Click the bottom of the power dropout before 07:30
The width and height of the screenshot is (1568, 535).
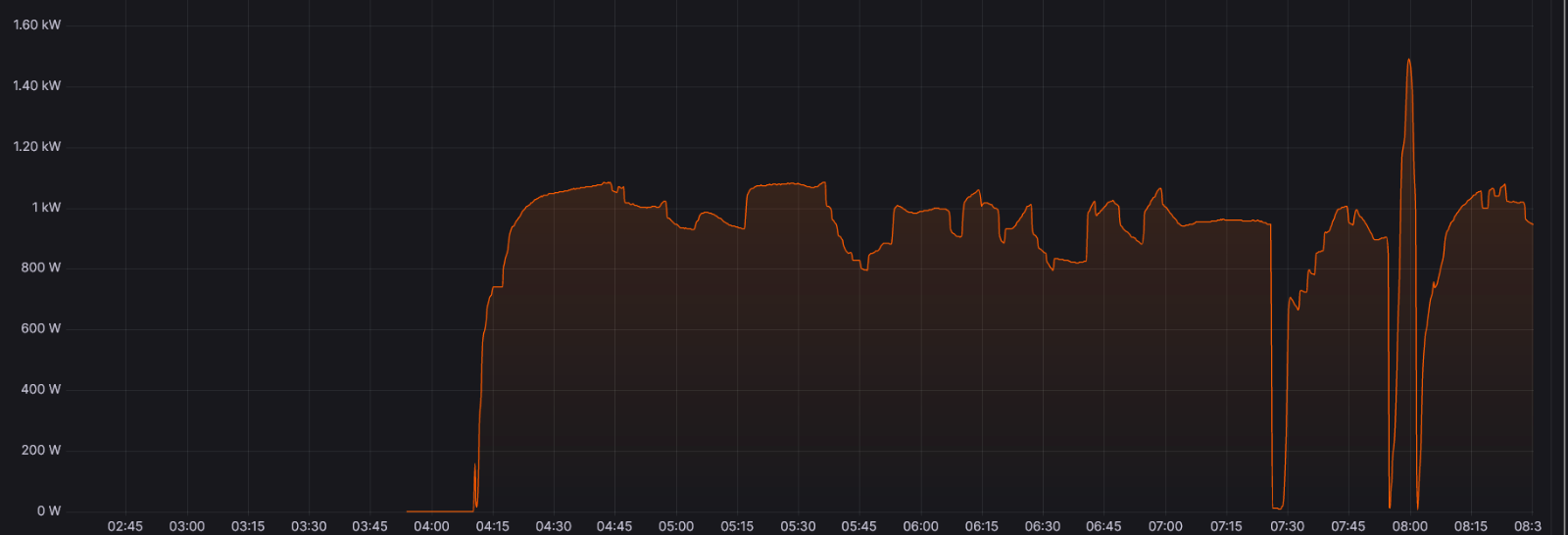pyautogui.click(x=1277, y=507)
